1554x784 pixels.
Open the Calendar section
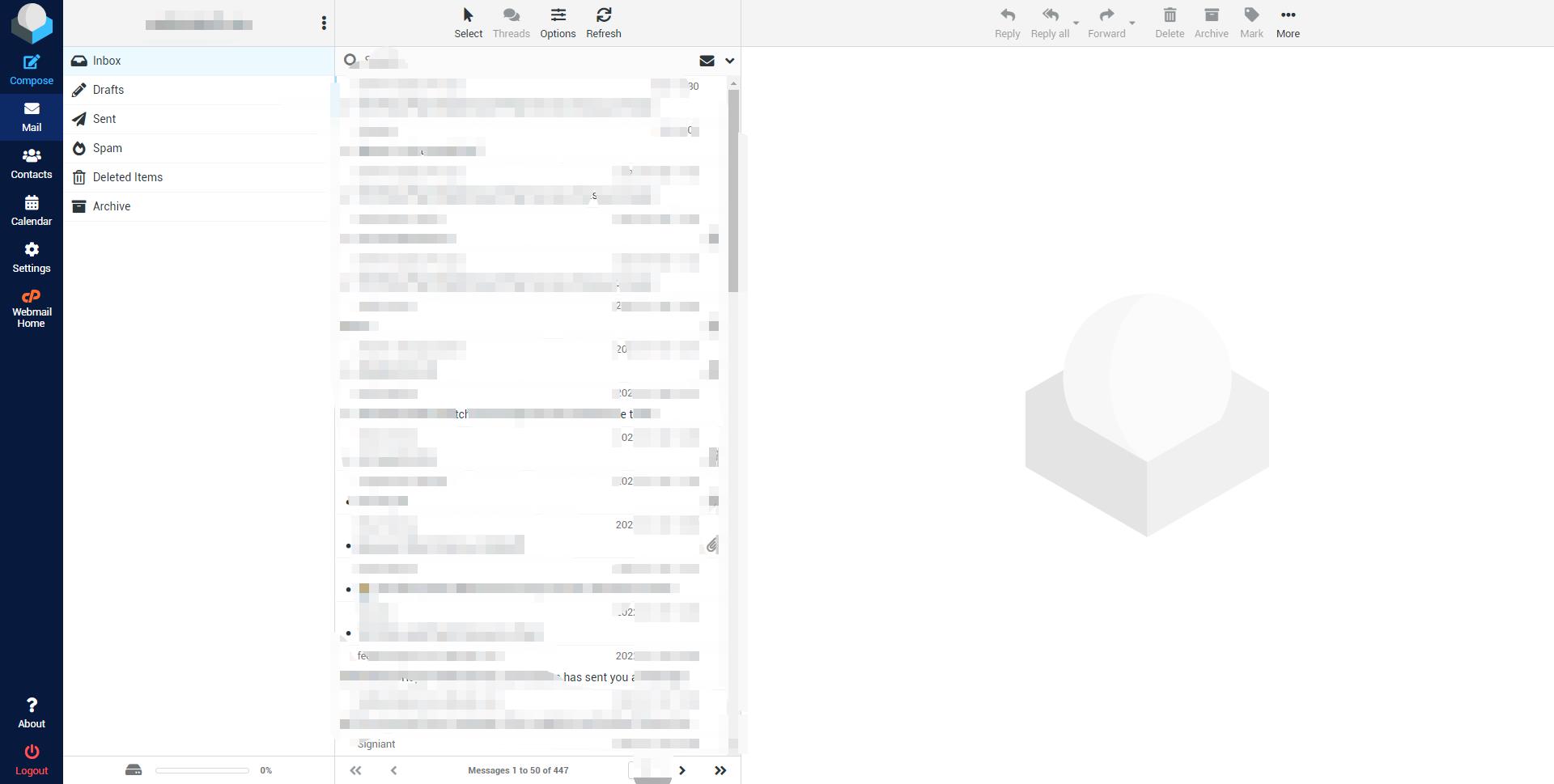tap(32, 211)
